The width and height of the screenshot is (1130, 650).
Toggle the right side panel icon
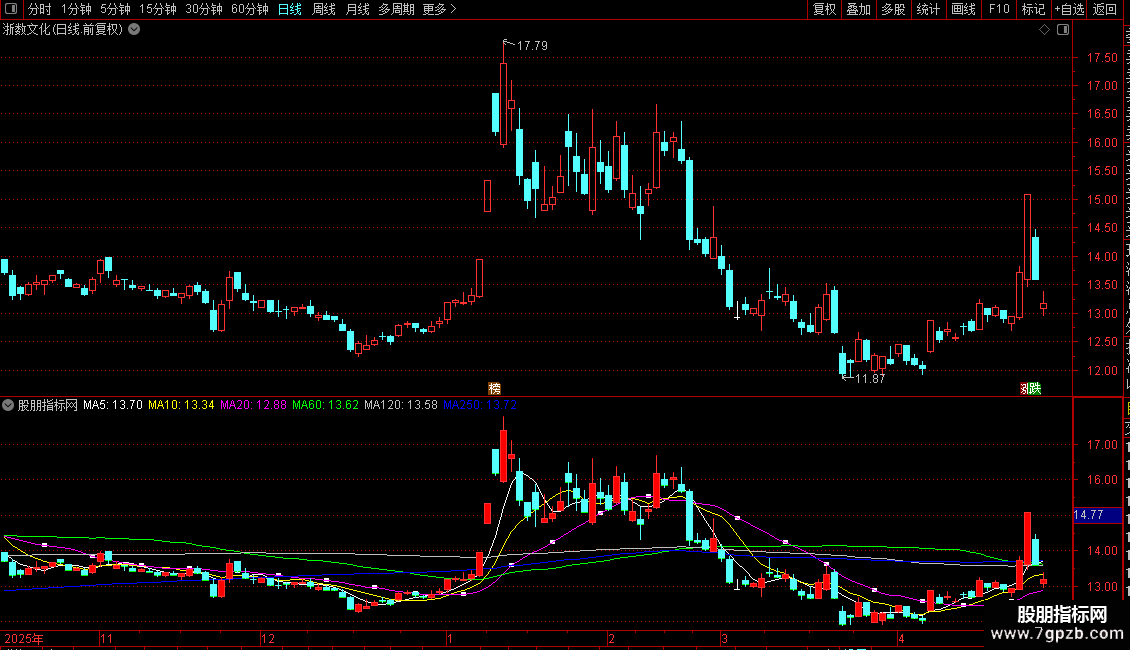point(1063,30)
